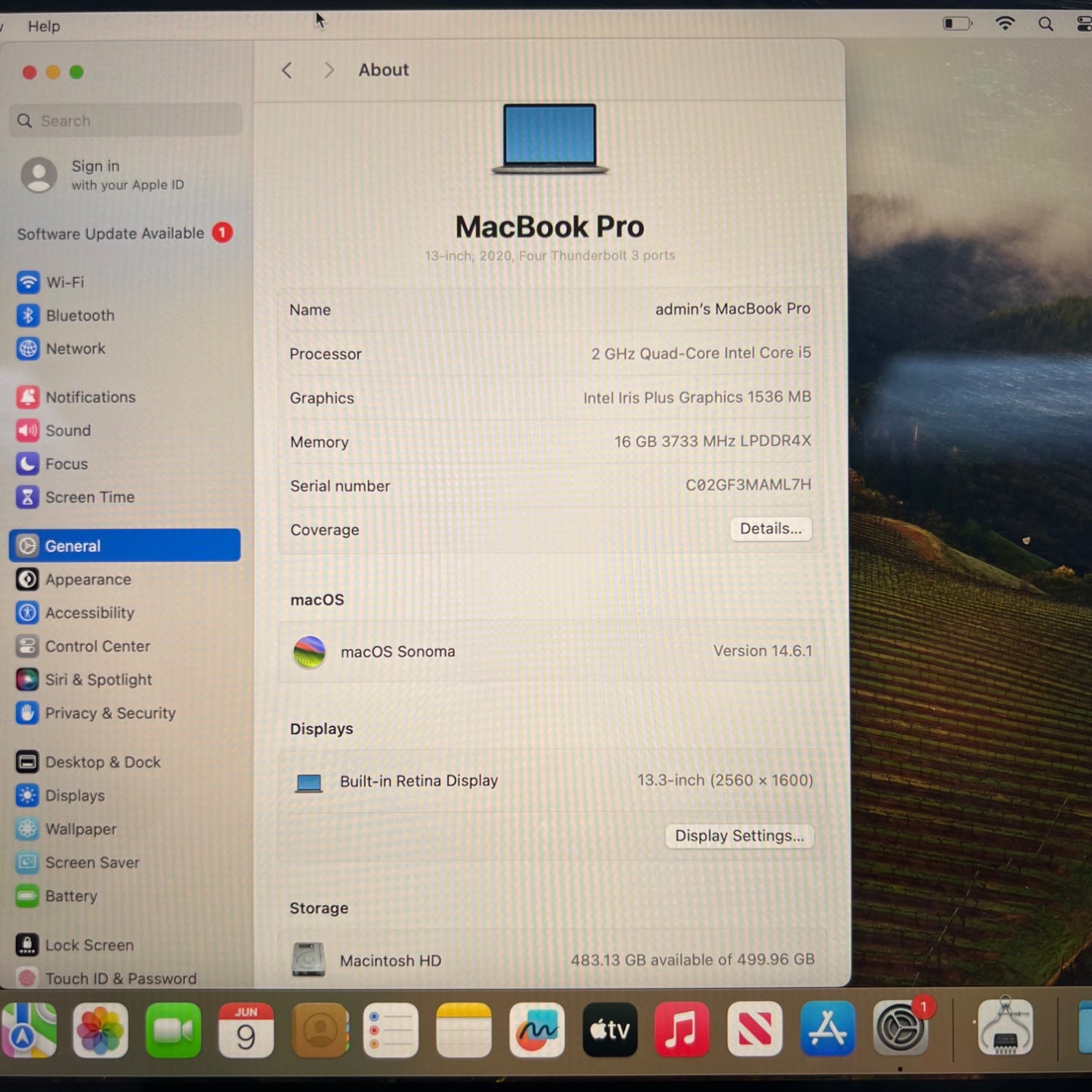Click the Coverage Details button
The width and height of the screenshot is (1092, 1092).
(771, 529)
